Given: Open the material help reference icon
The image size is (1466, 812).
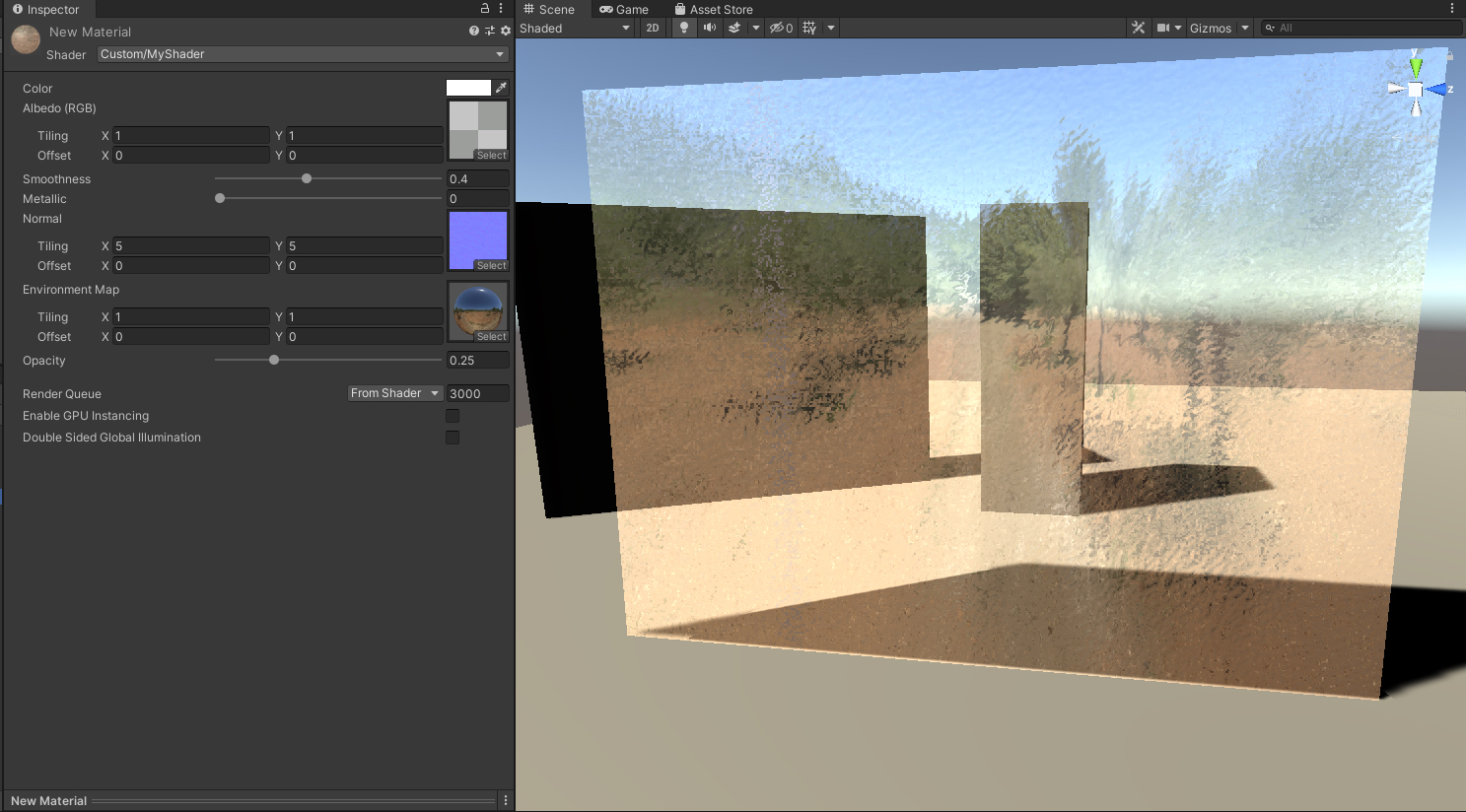Looking at the screenshot, I should [474, 31].
